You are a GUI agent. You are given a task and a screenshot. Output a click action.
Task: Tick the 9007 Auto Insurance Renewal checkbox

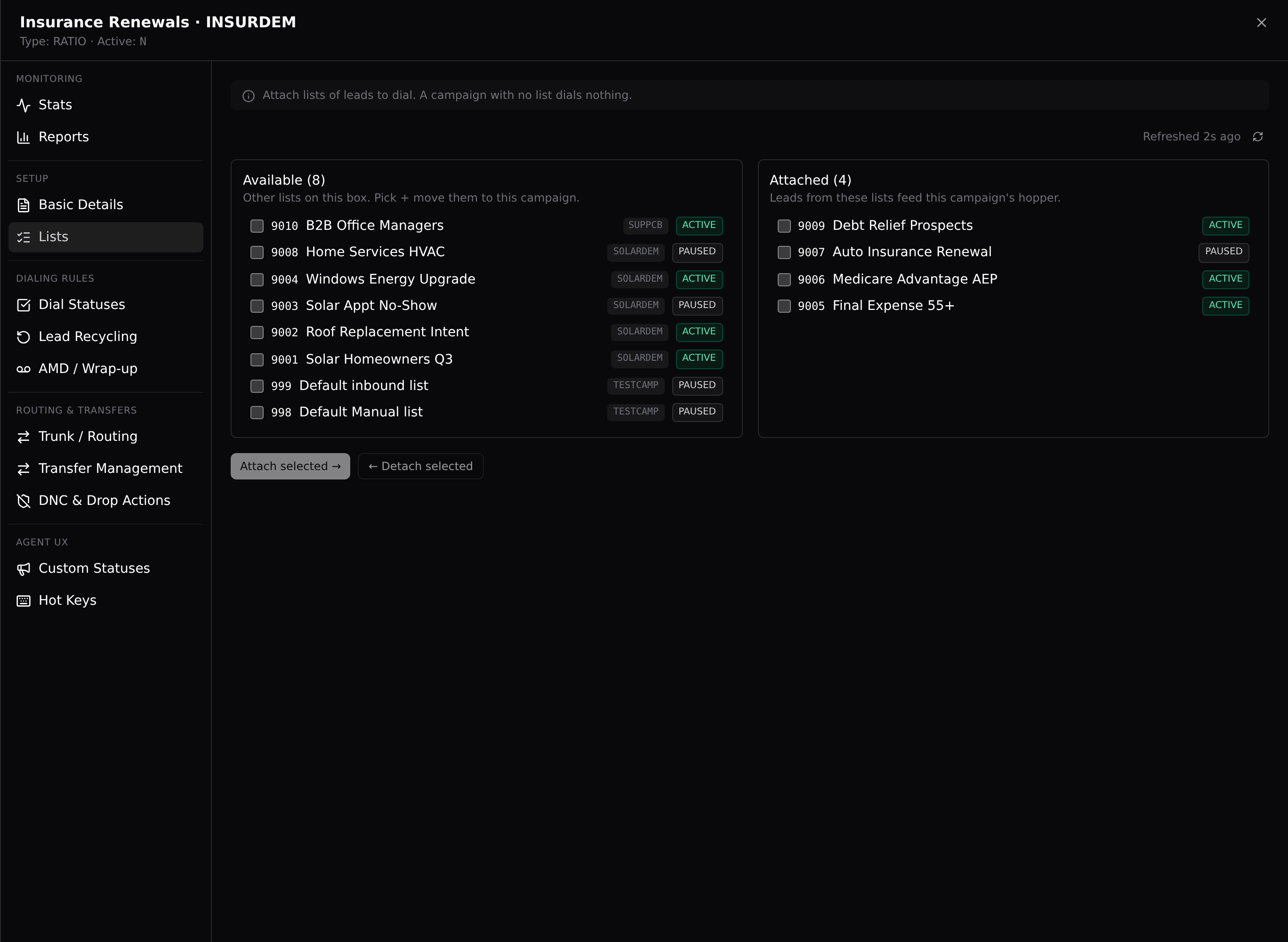click(x=784, y=252)
